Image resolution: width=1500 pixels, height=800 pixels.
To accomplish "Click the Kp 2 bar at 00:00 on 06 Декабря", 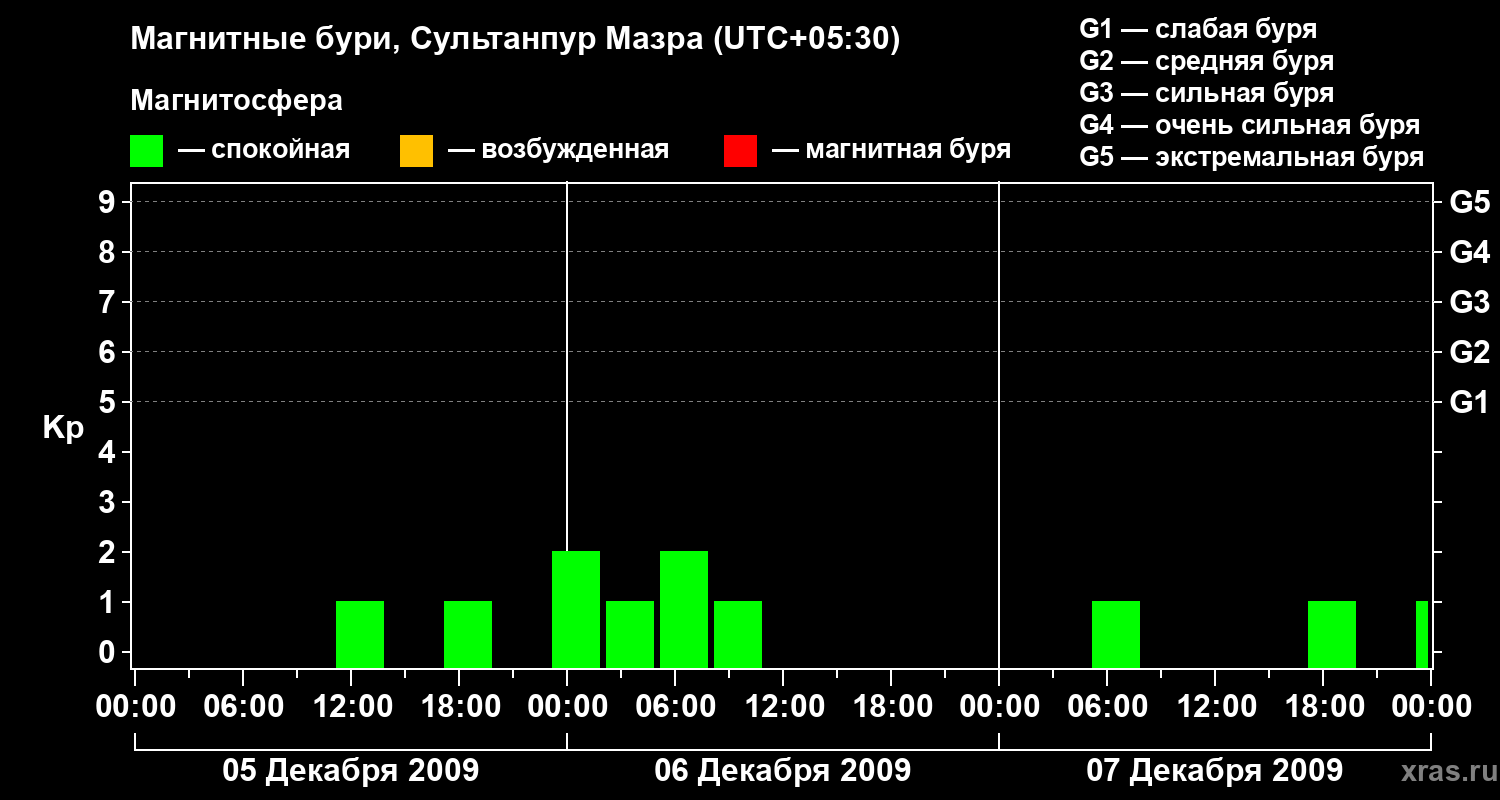I will (x=576, y=610).
